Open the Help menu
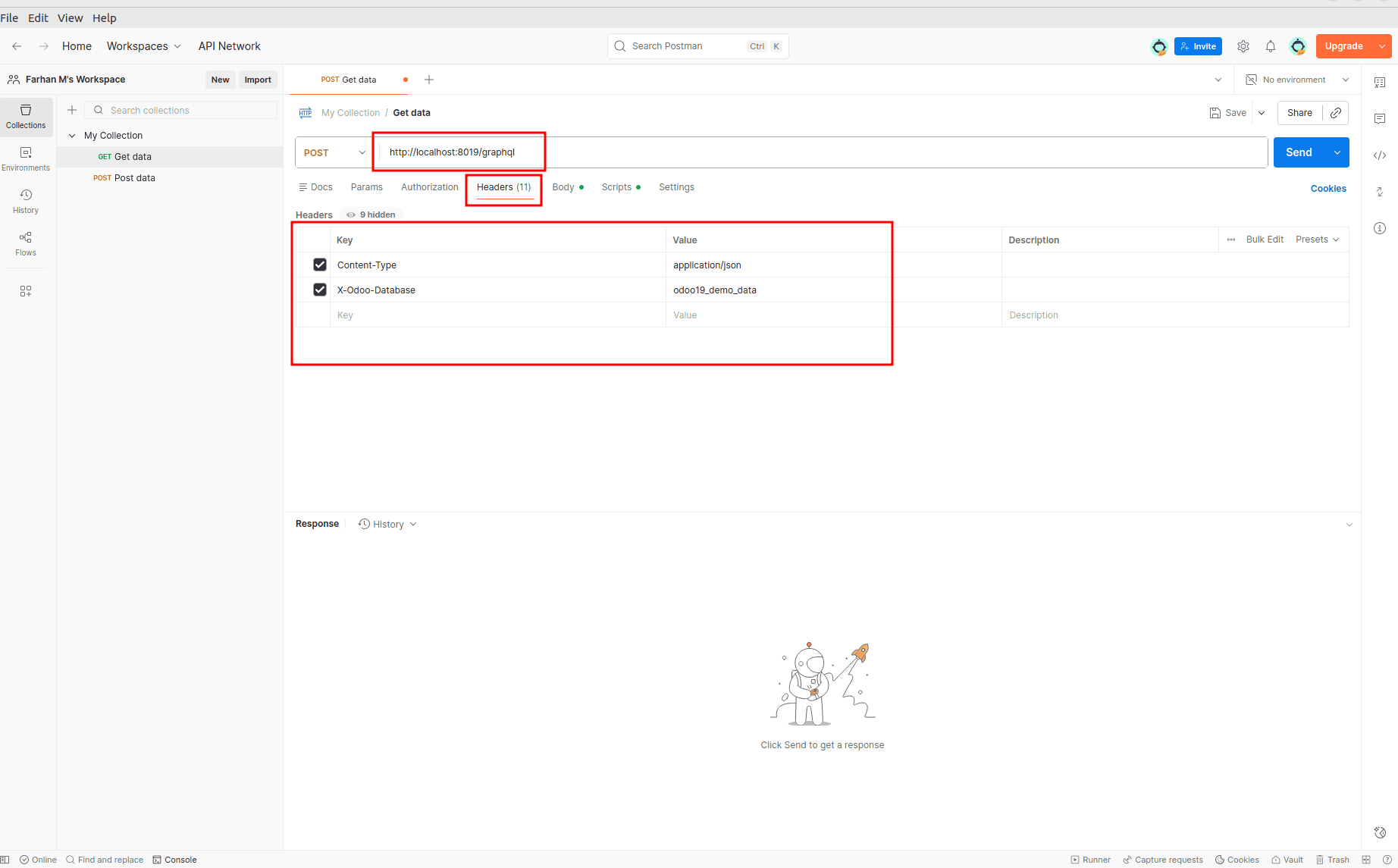This screenshot has width=1398, height=868. pos(105,18)
